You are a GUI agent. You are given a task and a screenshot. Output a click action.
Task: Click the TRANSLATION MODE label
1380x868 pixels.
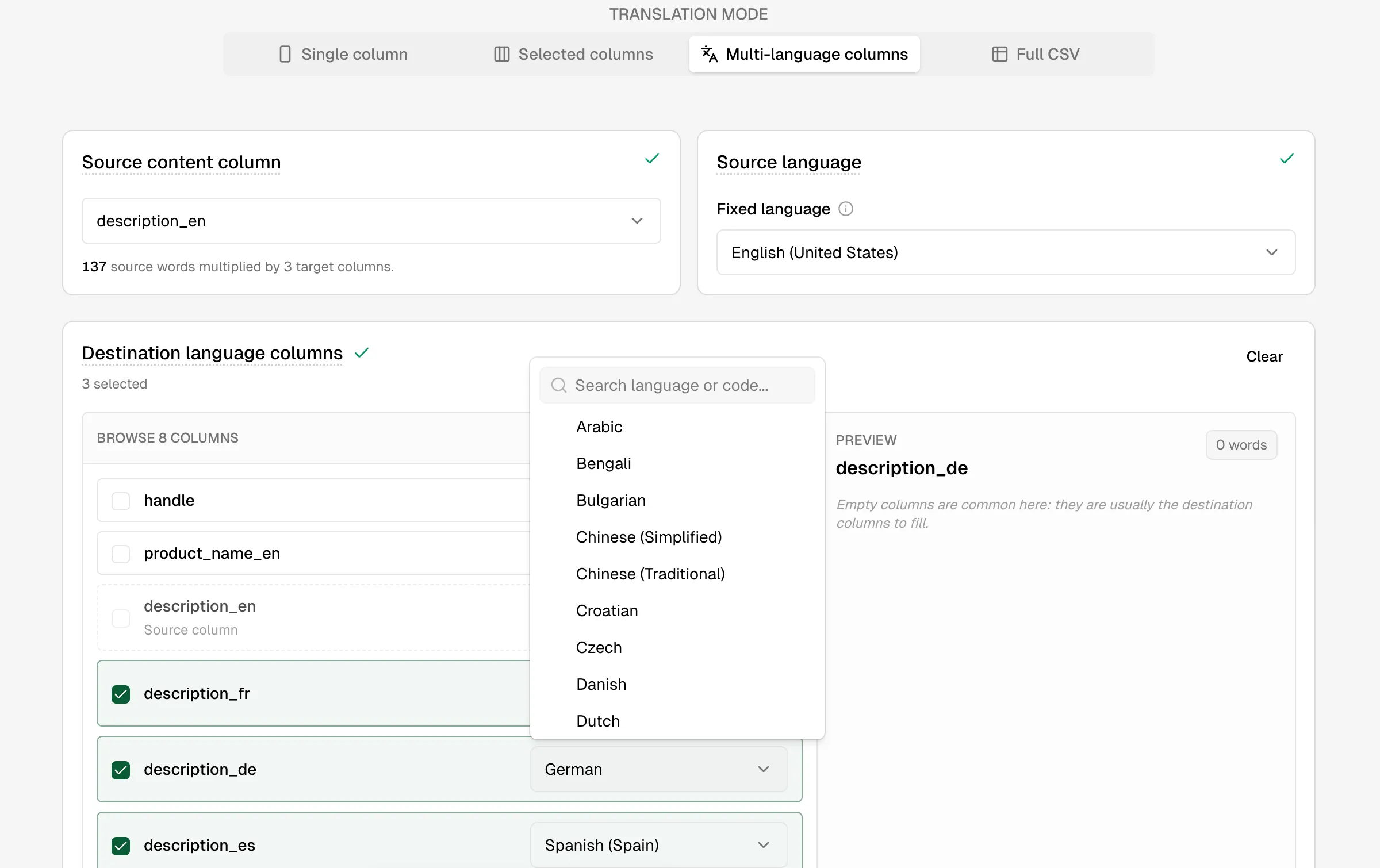pos(688,14)
